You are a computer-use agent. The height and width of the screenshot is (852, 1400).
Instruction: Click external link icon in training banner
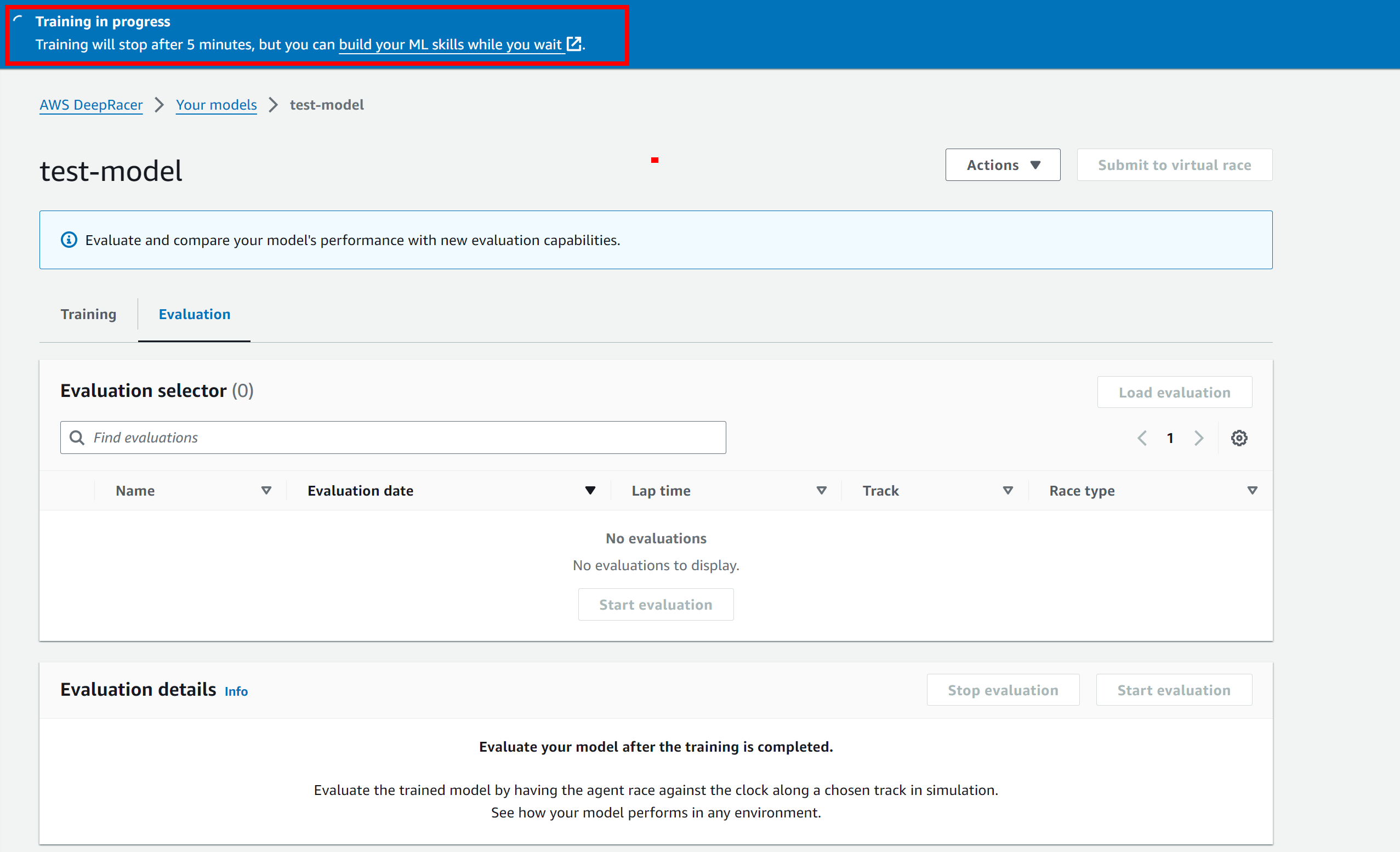pyautogui.click(x=574, y=44)
